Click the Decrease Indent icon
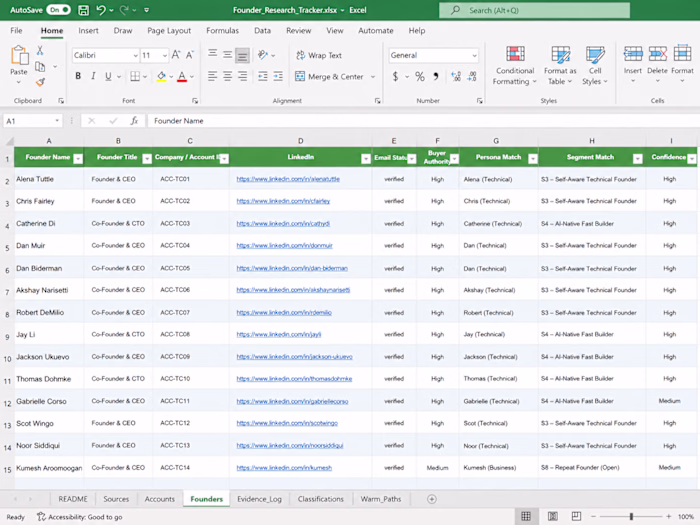700x525 pixels. 263,76
